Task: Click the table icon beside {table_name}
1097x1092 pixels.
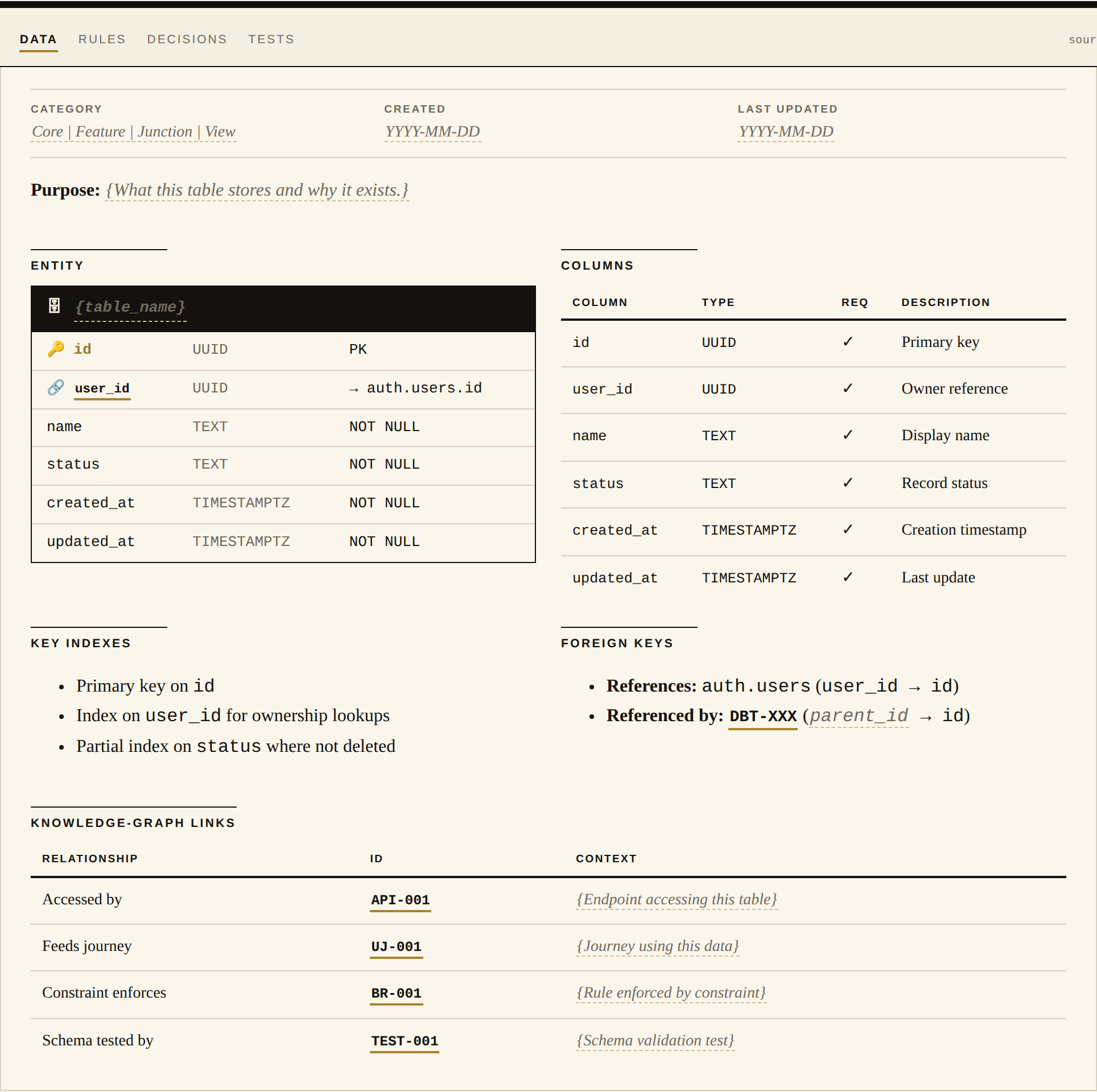Action: pyautogui.click(x=55, y=306)
